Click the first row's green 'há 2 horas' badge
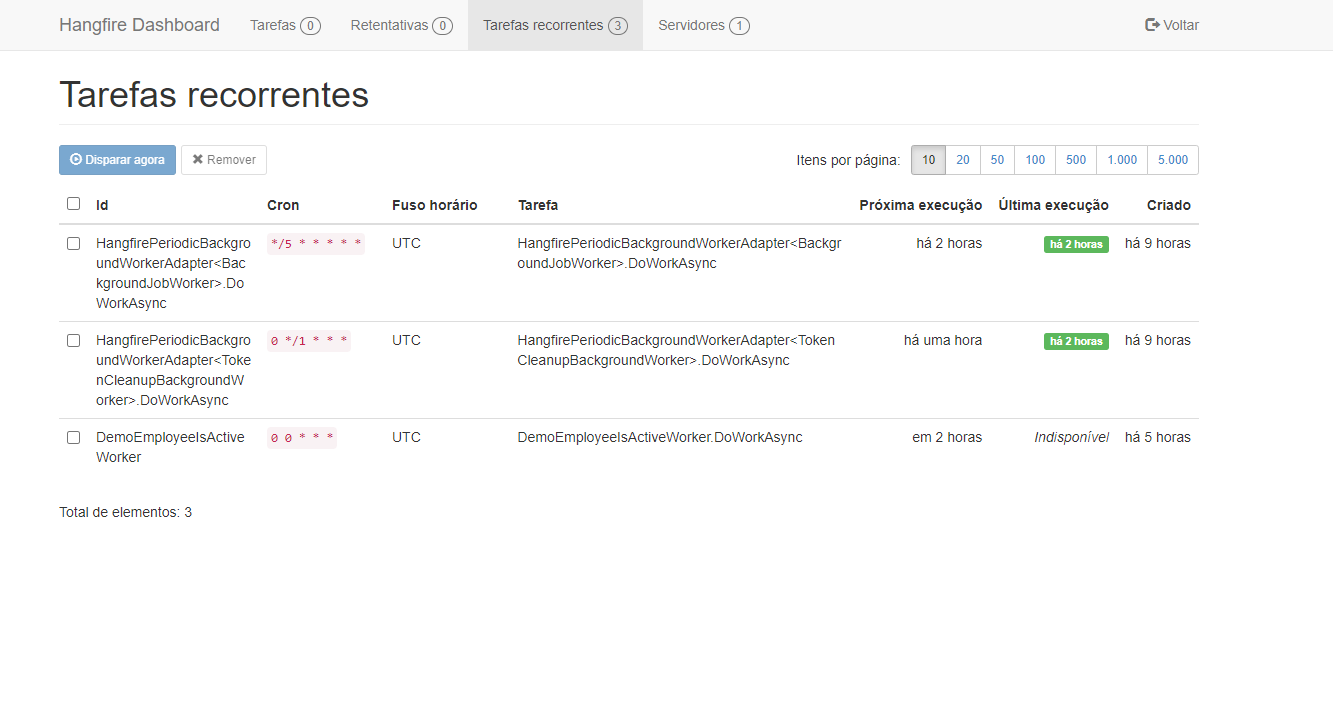 click(x=1076, y=244)
